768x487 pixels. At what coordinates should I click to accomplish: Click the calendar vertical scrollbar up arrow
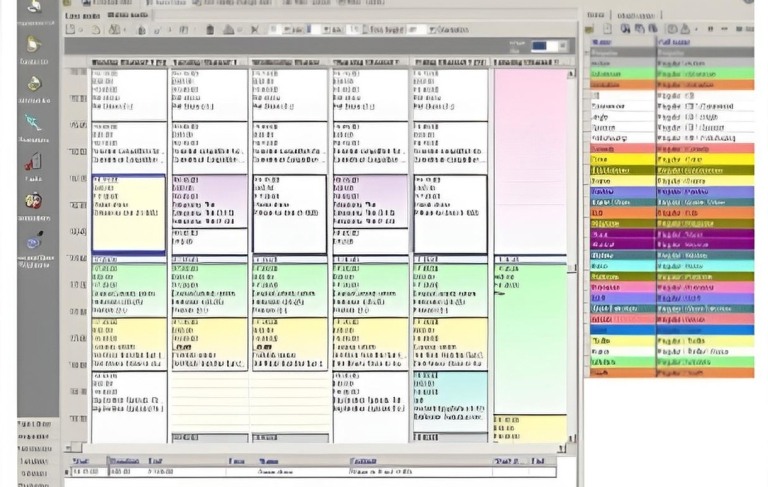click(x=571, y=74)
